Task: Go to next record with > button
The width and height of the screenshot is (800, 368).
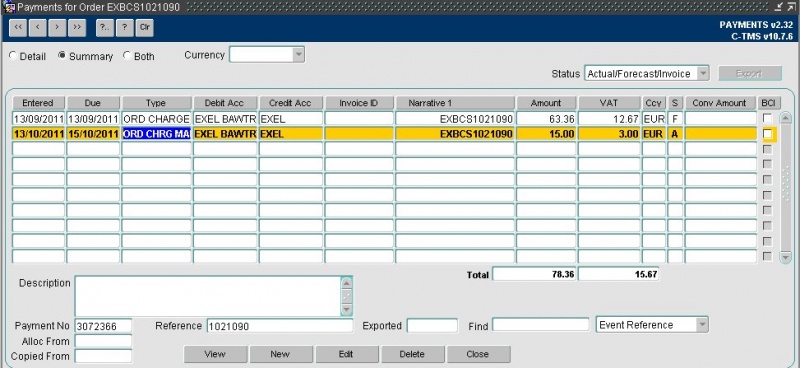Action: click(57, 28)
